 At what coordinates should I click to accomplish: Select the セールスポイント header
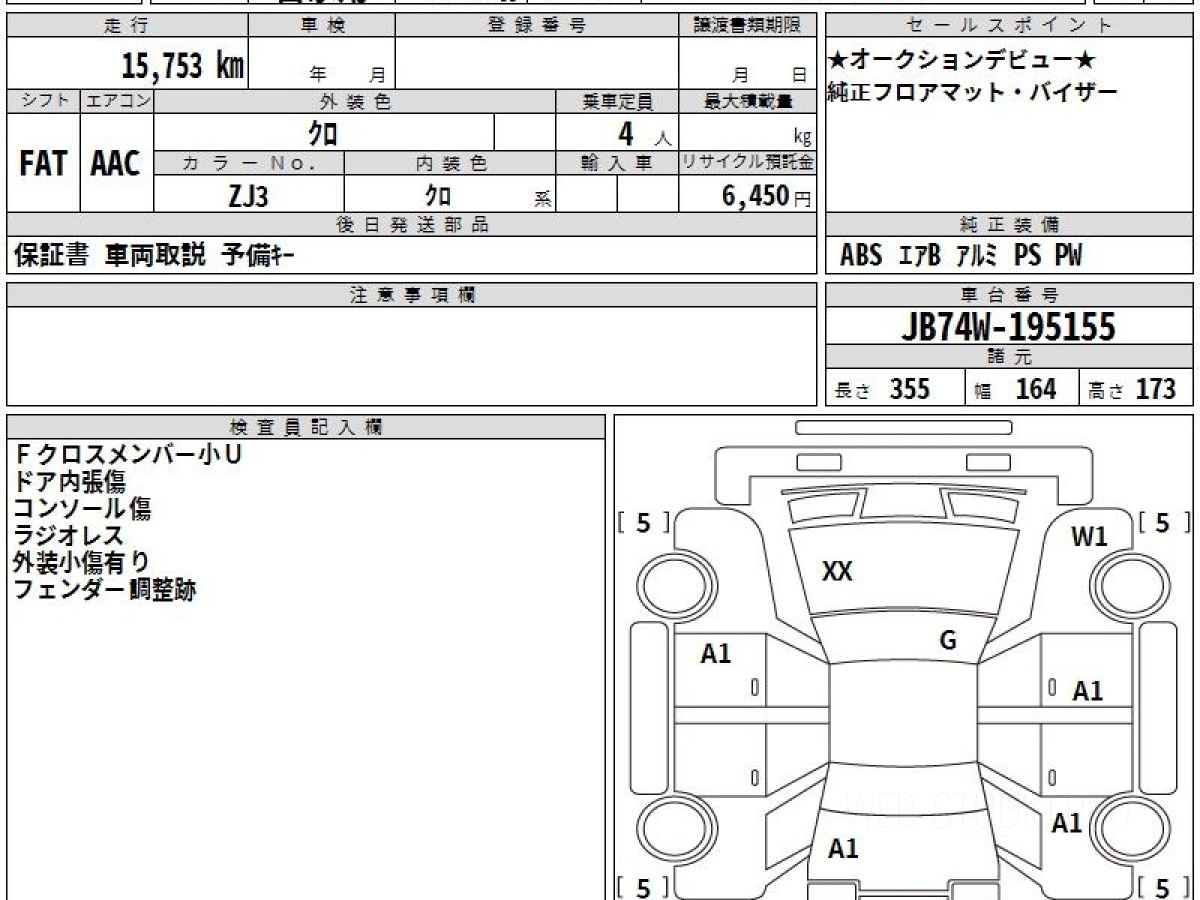[1010, 26]
